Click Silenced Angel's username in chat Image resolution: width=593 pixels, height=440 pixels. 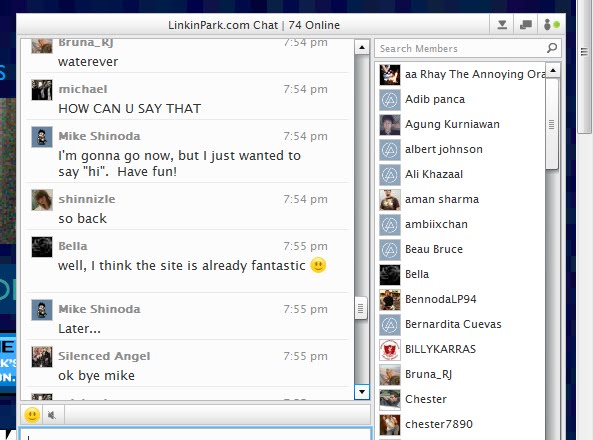click(104, 356)
